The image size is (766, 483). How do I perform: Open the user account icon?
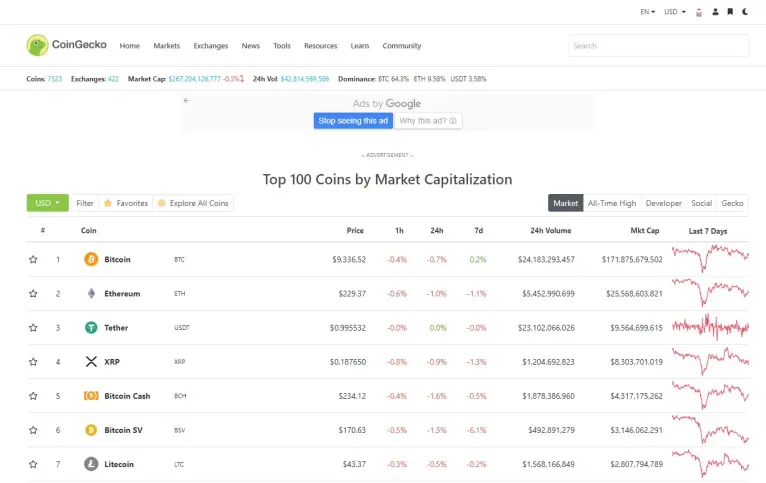coord(715,12)
